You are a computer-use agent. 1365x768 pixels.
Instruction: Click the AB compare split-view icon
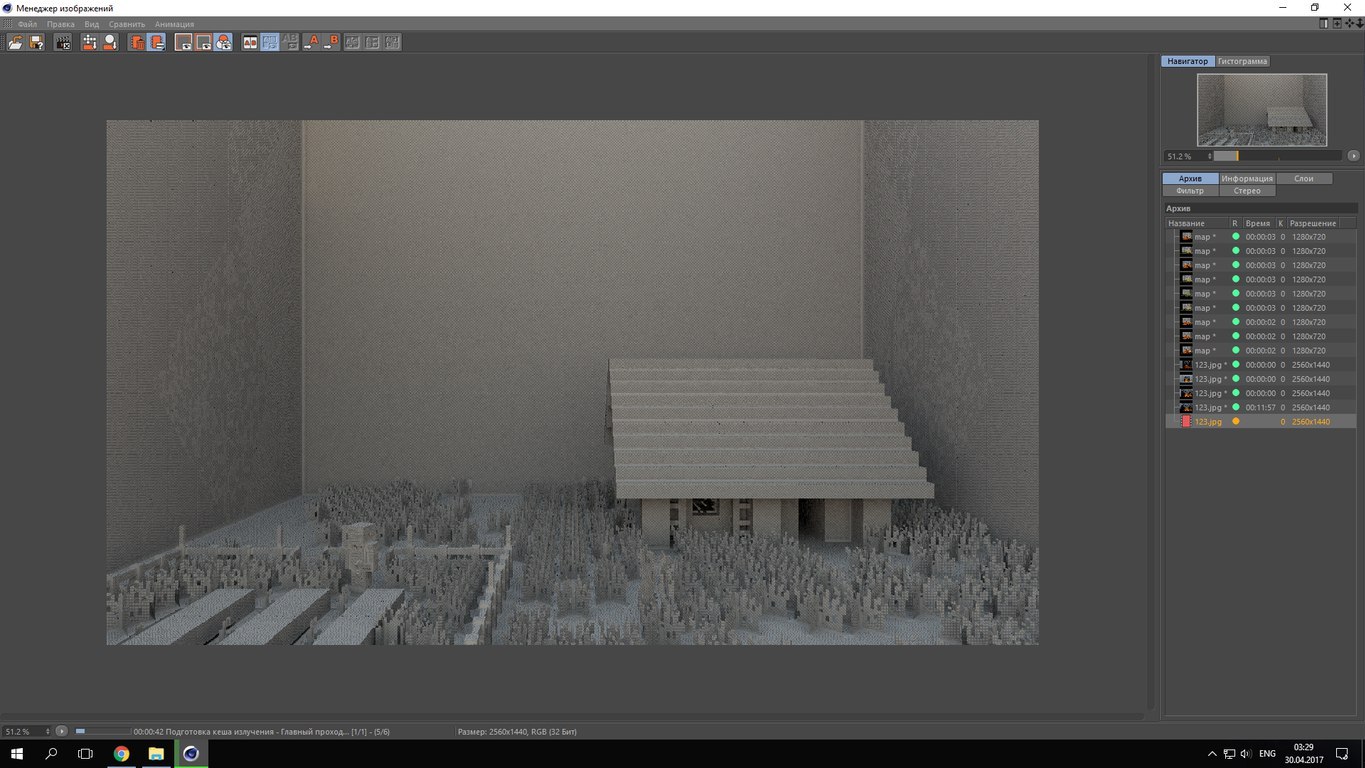pos(250,42)
